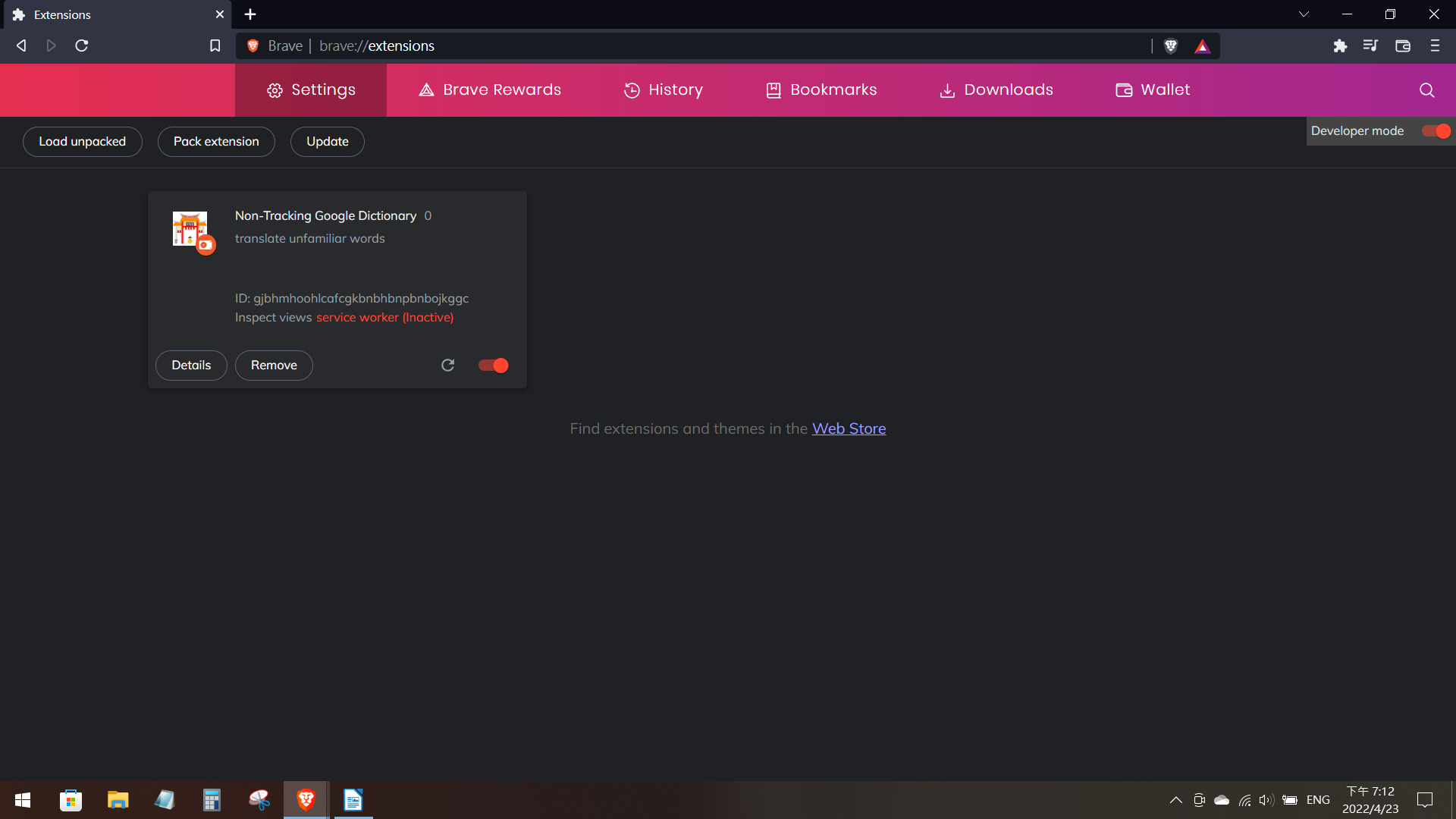Viewport: 1456px width, 819px height.
Task: Click the Brave Shields lion icon
Action: pyautogui.click(x=1171, y=46)
